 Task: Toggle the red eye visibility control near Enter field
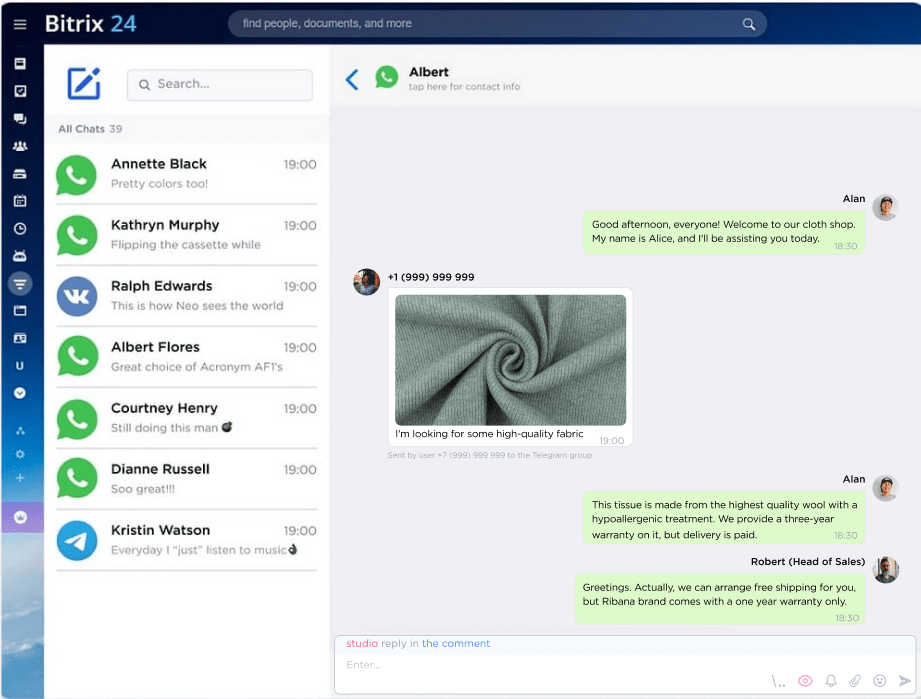click(x=805, y=681)
